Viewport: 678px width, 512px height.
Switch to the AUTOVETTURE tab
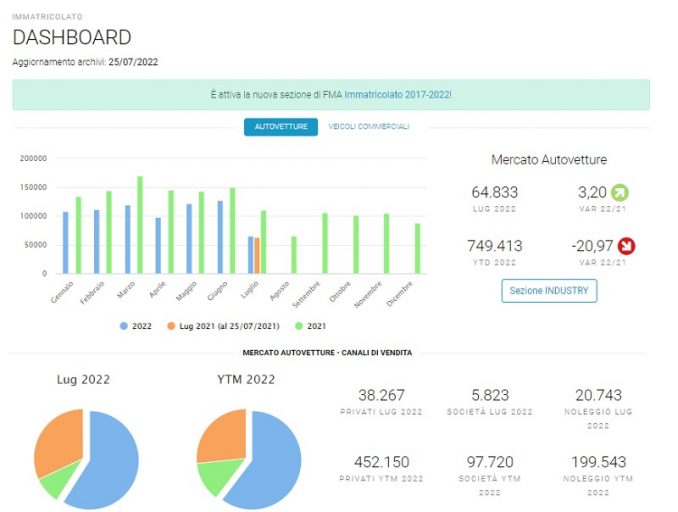click(281, 127)
